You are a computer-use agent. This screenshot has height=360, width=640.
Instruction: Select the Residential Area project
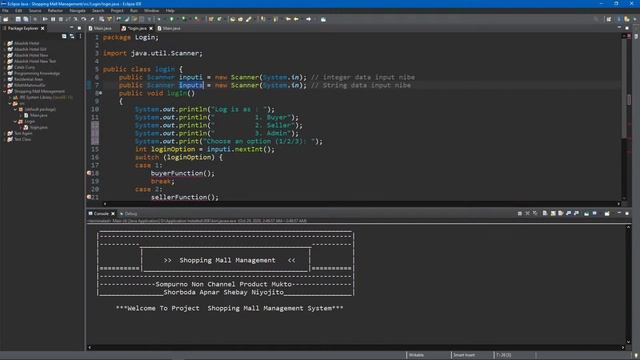pyautogui.click(x=29, y=80)
